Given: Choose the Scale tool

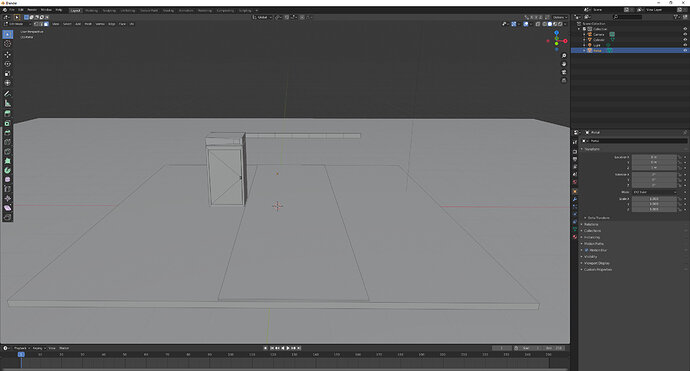Looking at the screenshot, I should click(x=7, y=73).
